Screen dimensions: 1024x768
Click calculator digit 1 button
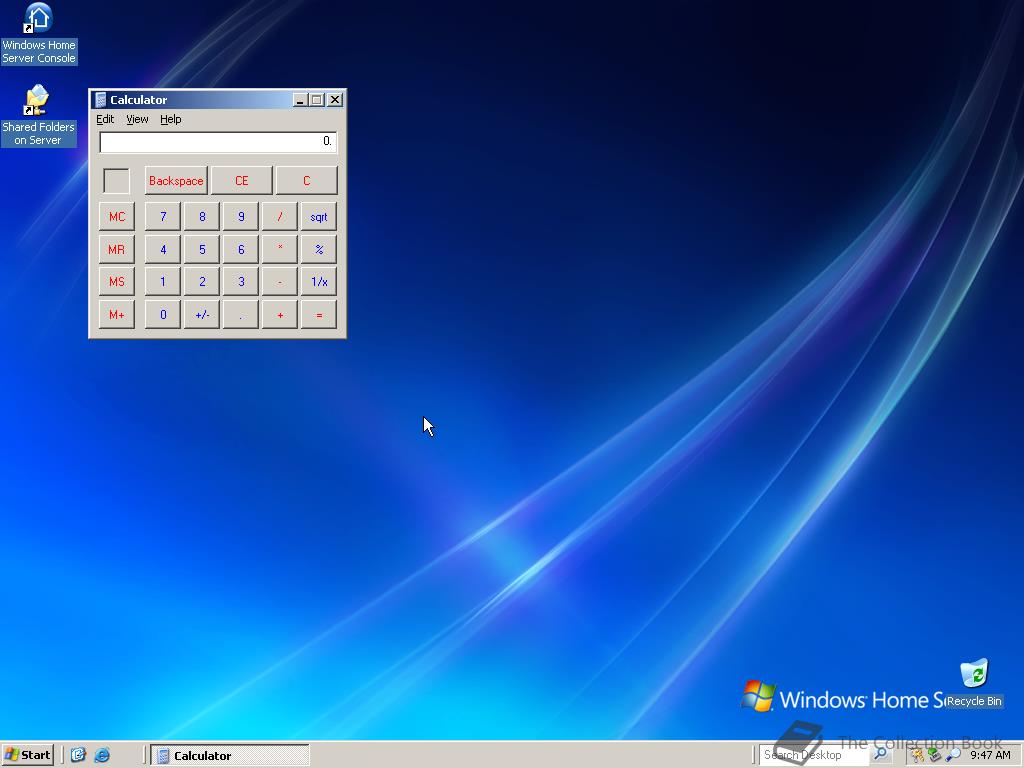[163, 282]
